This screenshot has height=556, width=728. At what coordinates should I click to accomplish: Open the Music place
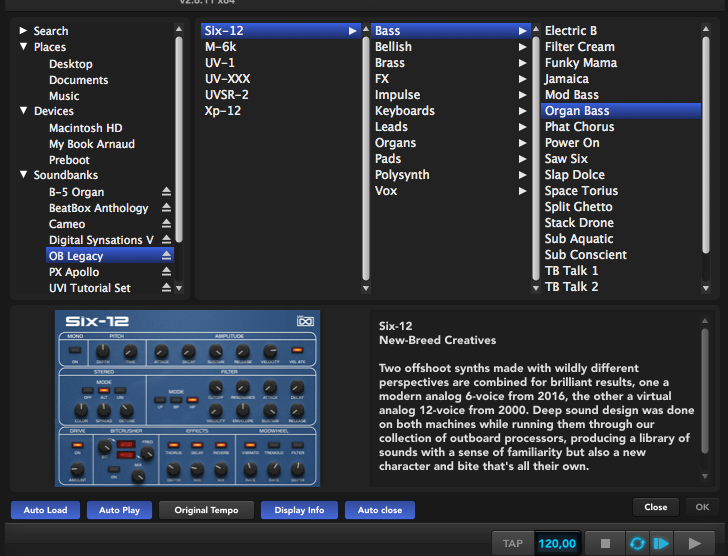64,96
